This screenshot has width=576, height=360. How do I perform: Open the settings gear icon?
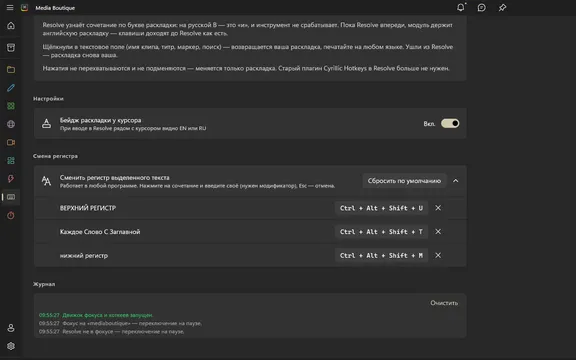point(11,346)
